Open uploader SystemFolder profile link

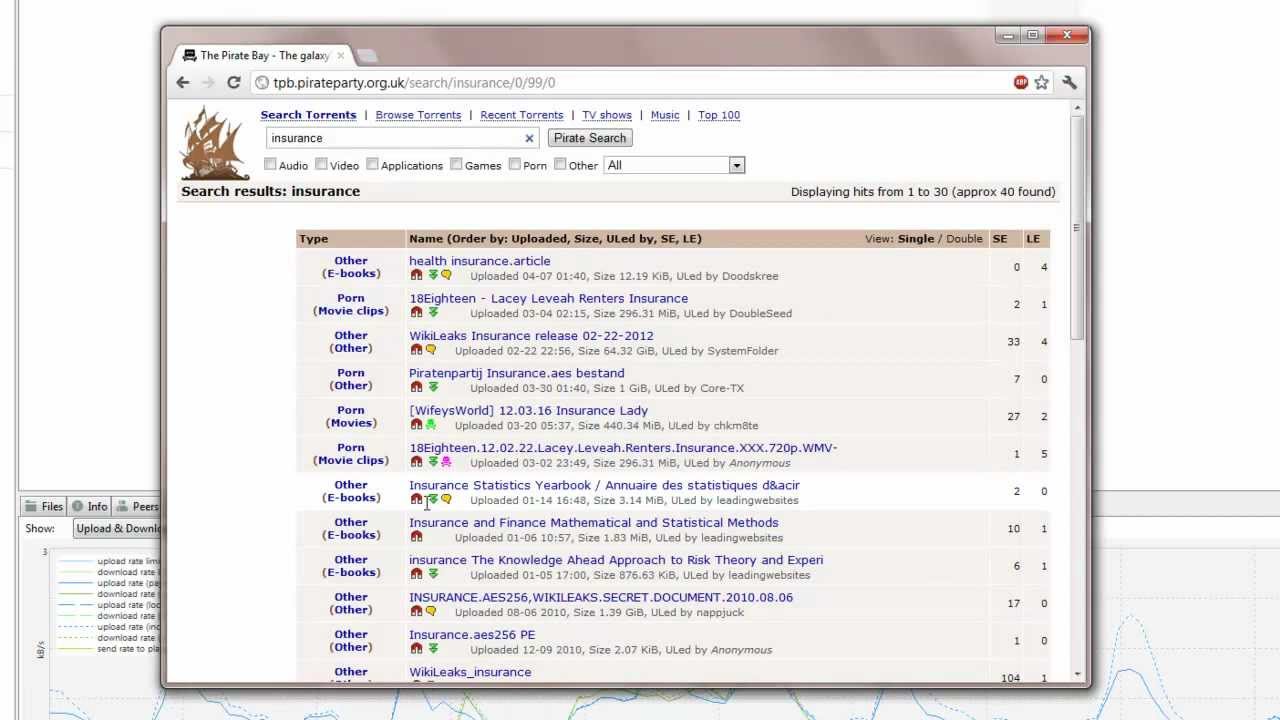coord(742,351)
